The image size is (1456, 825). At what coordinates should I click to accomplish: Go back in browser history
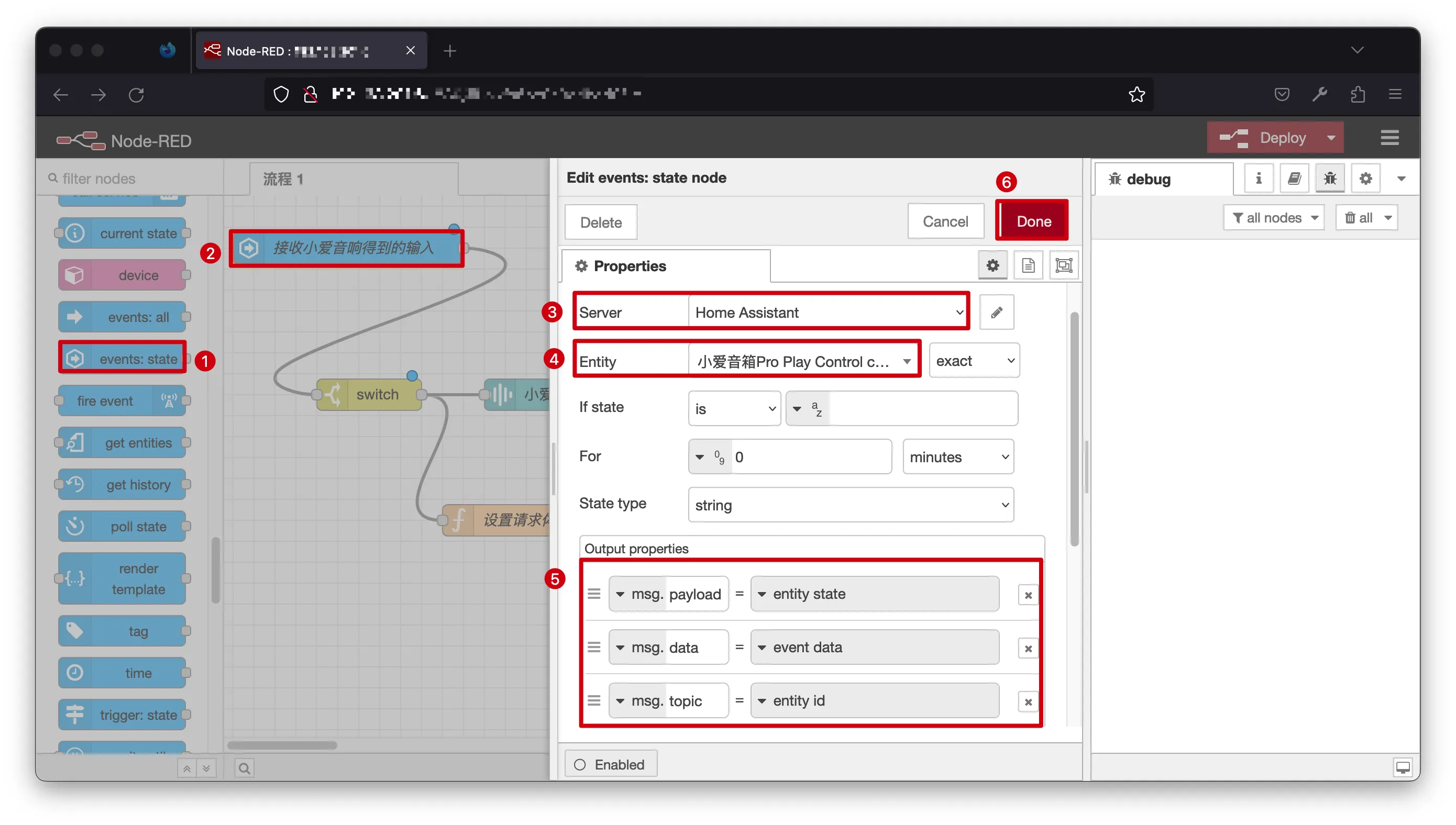point(61,94)
